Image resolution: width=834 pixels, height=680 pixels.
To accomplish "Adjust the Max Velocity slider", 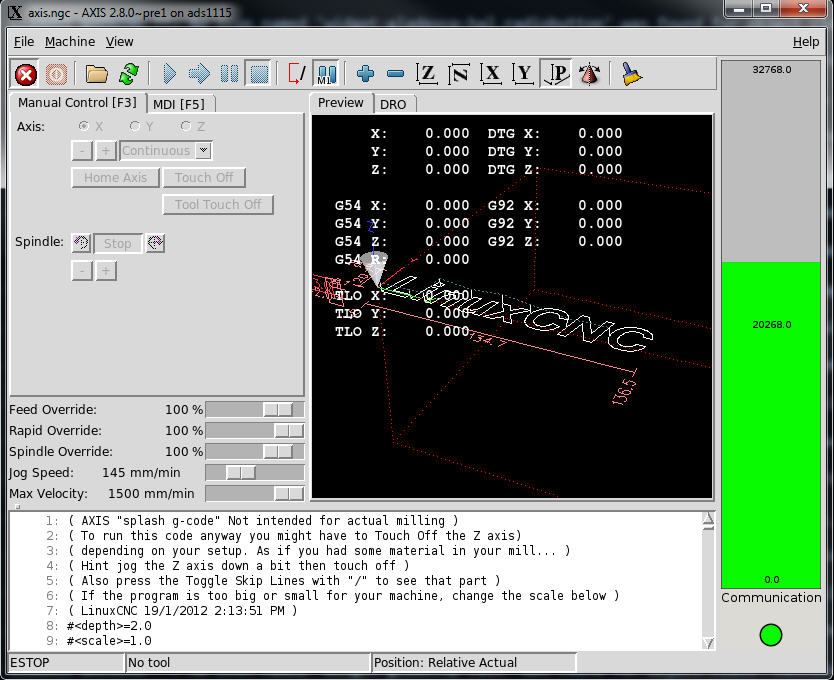I will (x=255, y=494).
